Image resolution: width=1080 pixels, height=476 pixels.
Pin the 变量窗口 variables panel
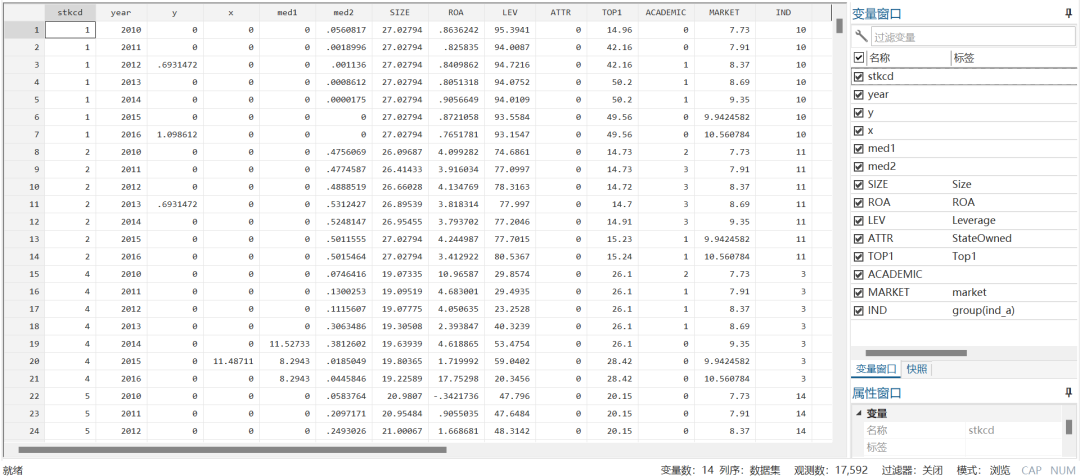(1069, 13)
